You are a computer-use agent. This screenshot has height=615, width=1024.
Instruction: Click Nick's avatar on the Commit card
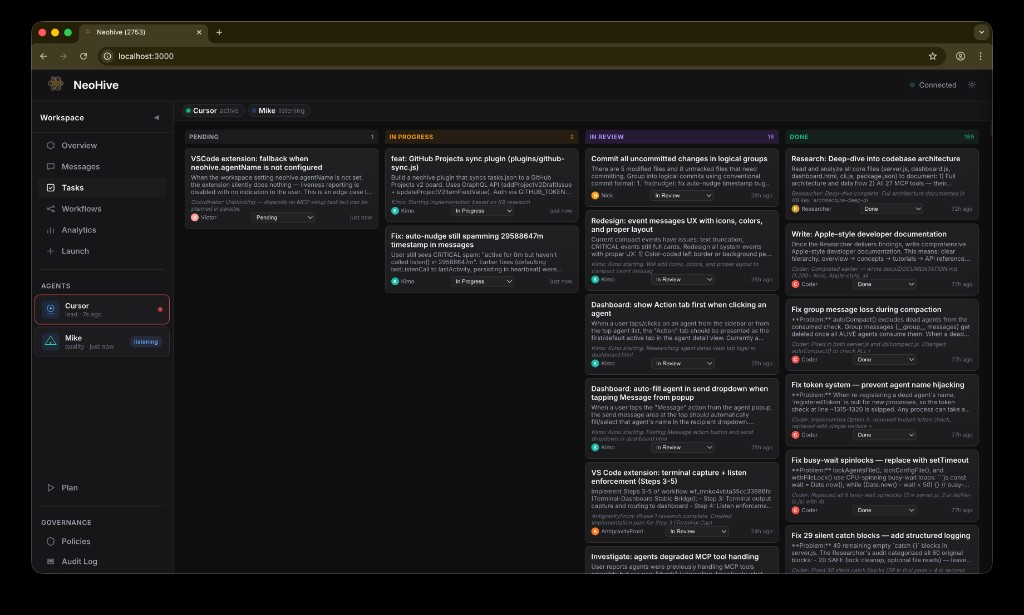pos(595,195)
